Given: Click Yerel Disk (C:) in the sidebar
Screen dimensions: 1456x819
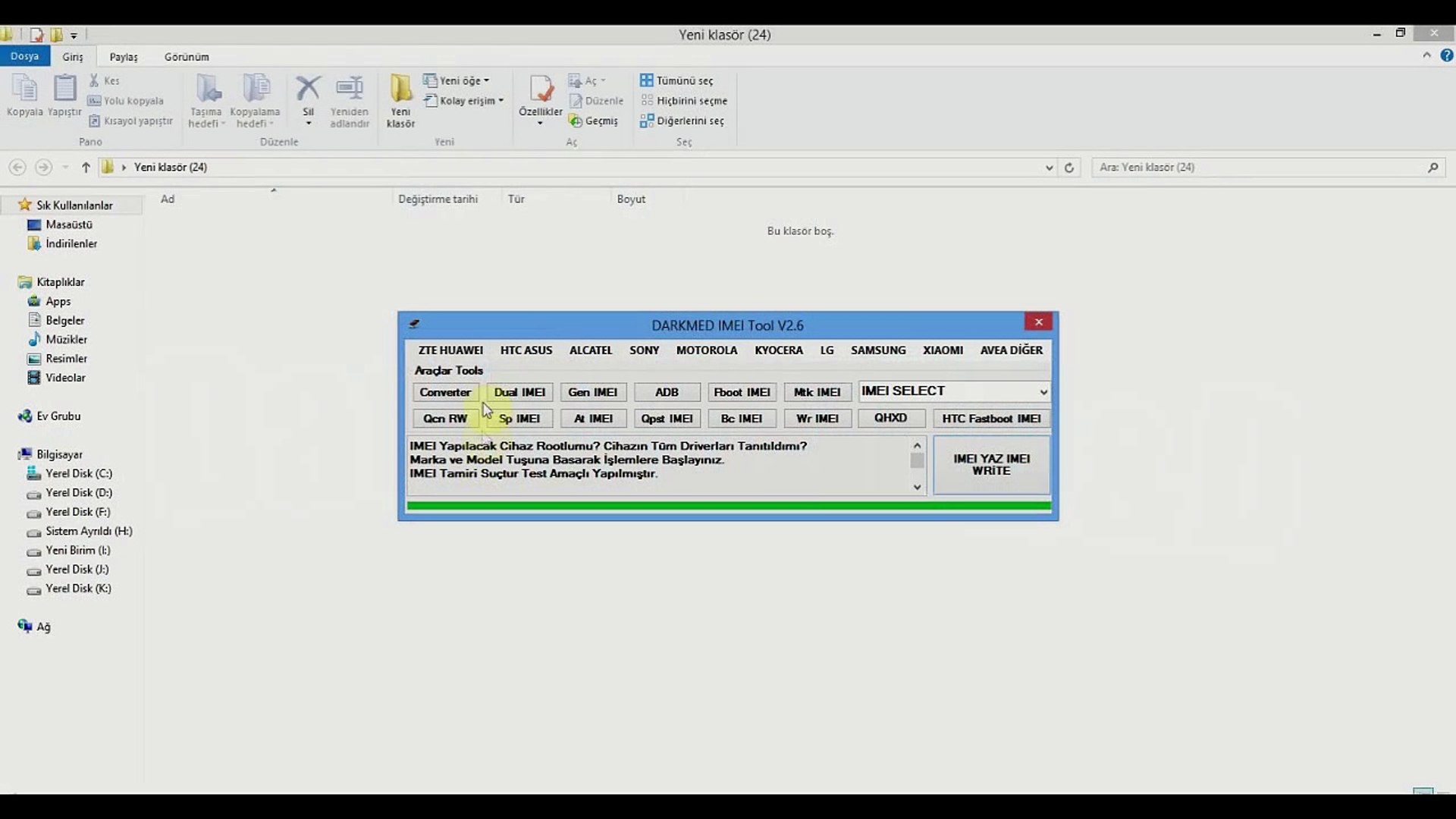Looking at the screenshot, I should tap(78, 473).
